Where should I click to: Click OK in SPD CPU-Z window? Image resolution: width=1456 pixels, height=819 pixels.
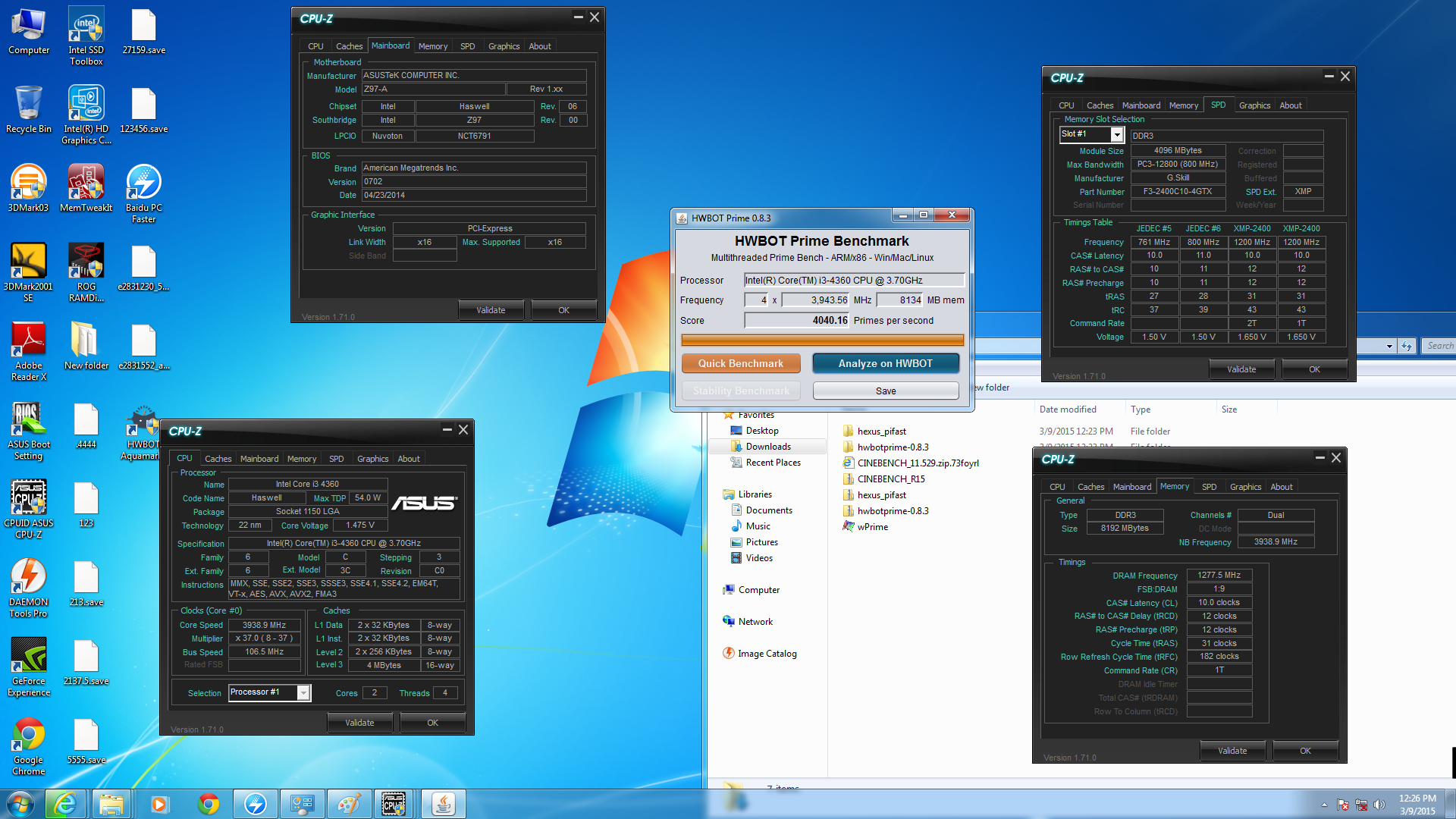tap(1314, 369)
